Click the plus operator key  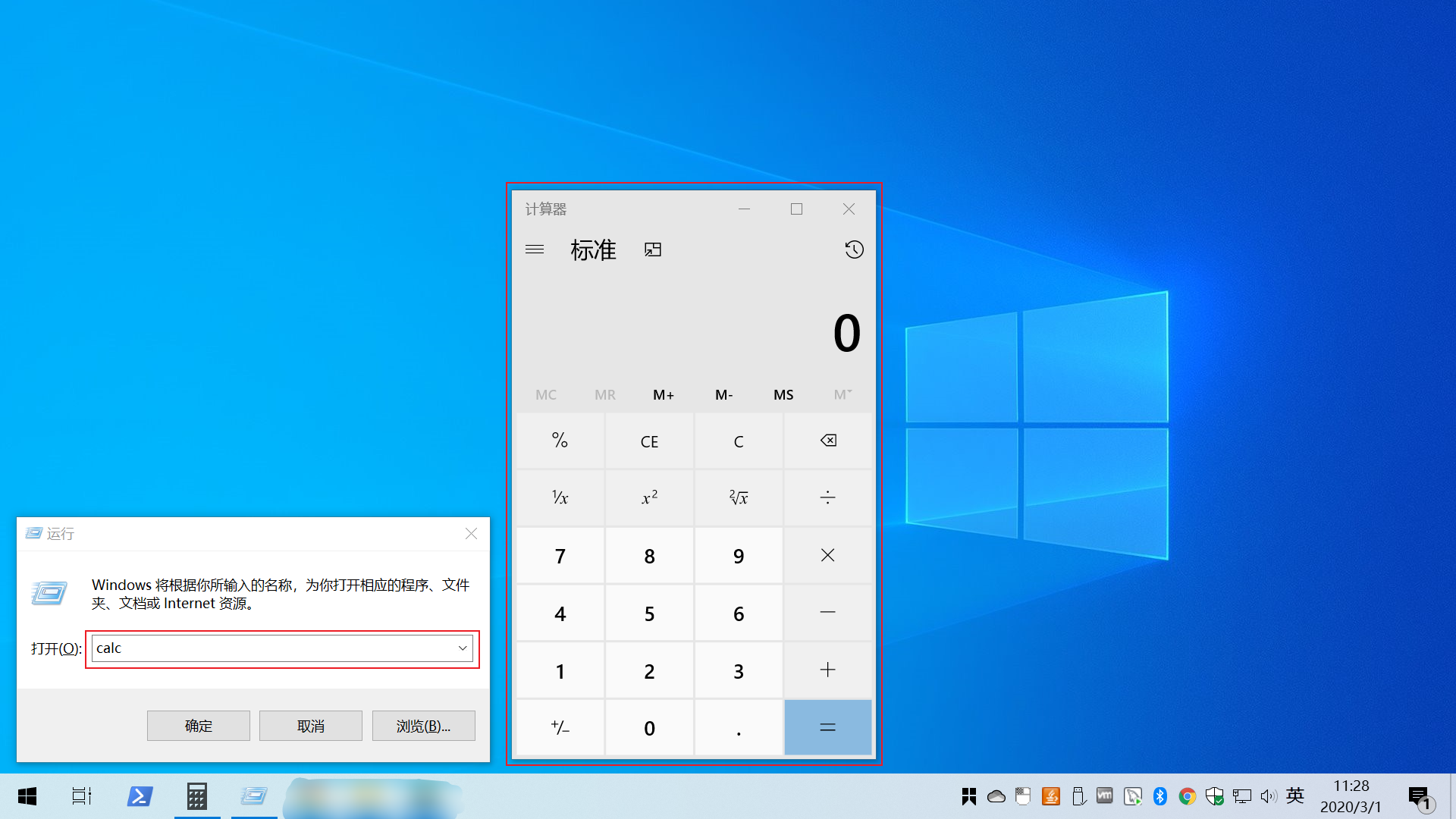click(828, 670)
